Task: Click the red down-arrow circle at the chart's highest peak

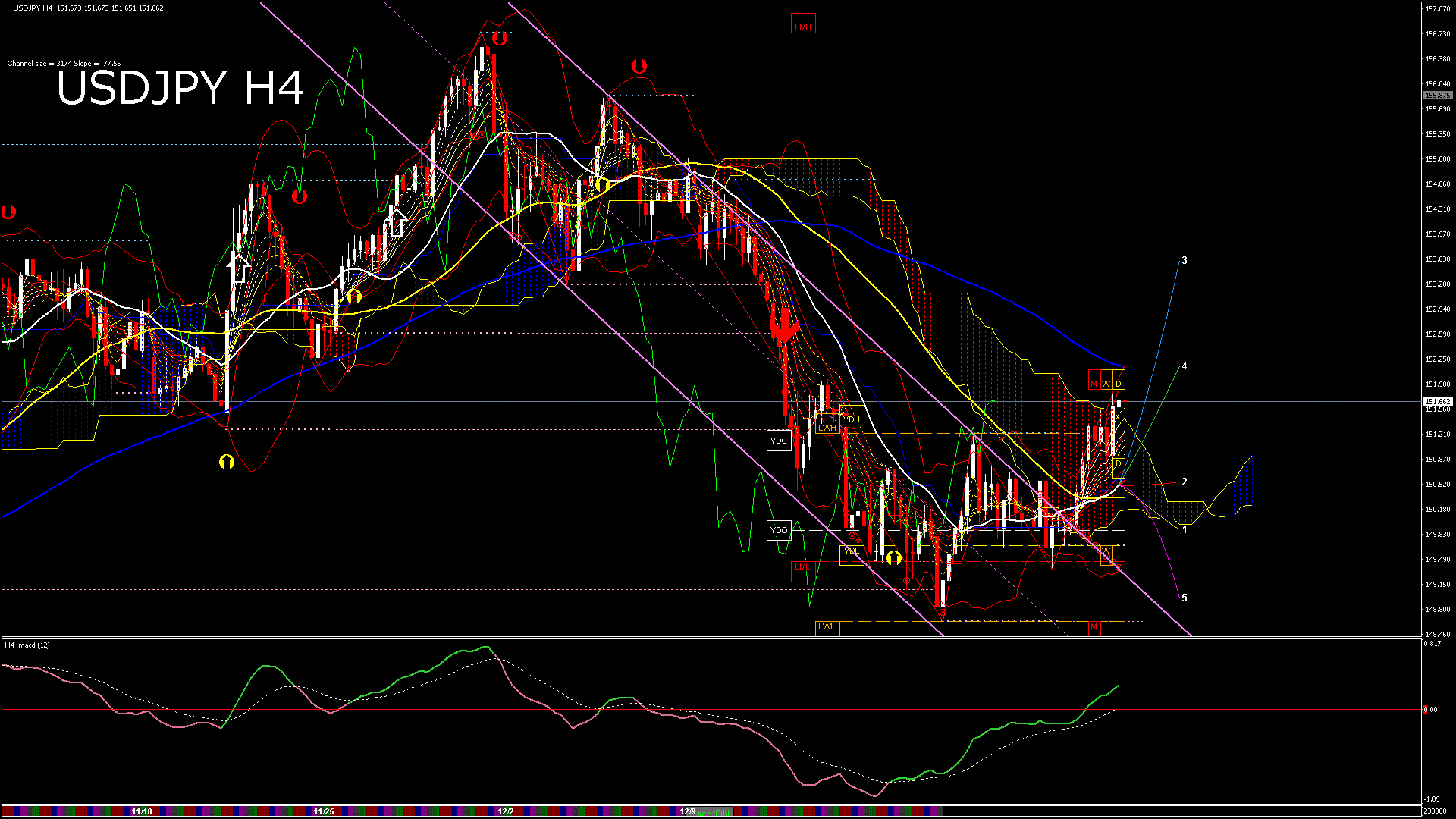Action: [x=498, y=38]
